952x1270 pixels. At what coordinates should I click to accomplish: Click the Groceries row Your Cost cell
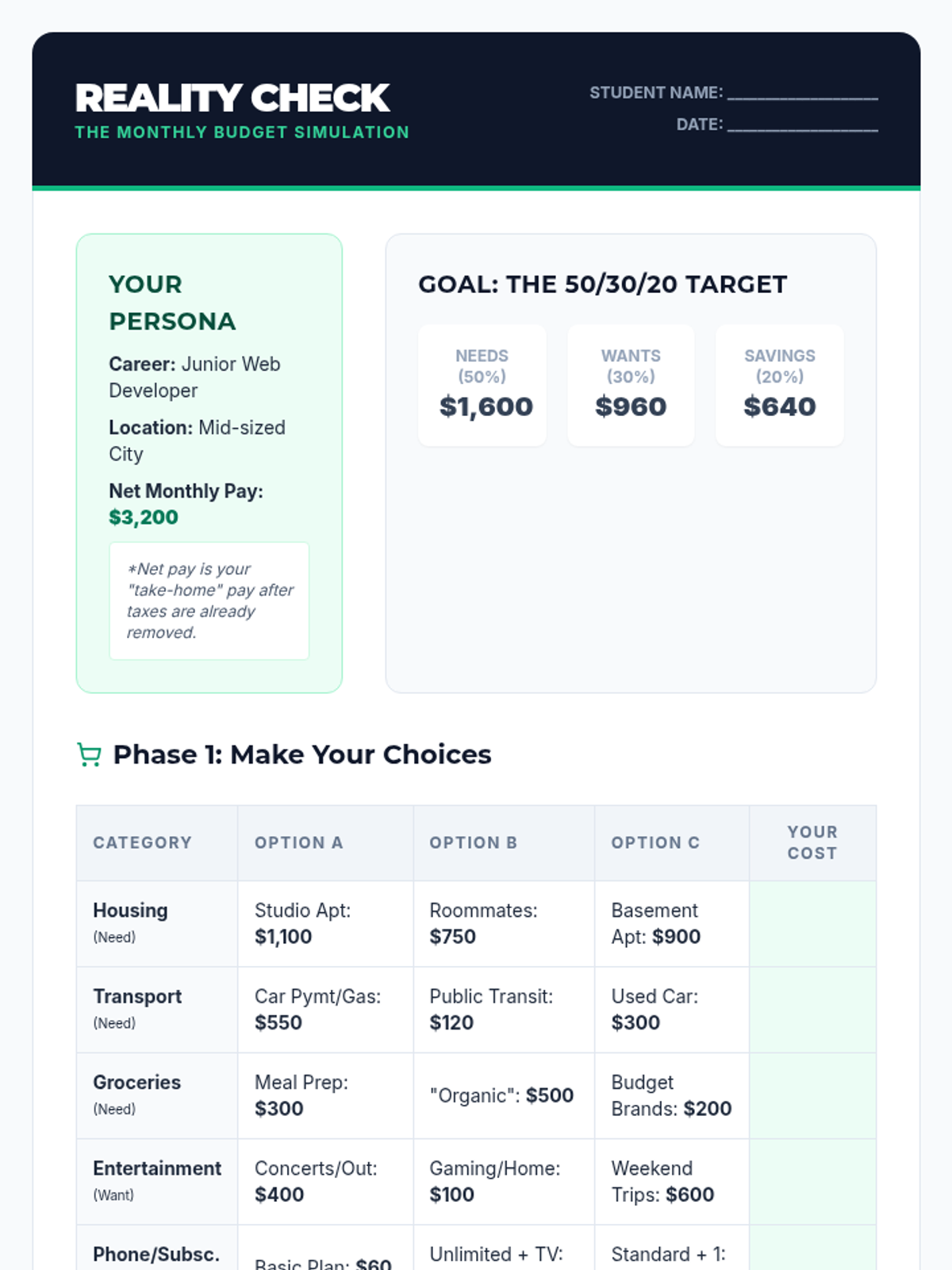pos(812,1095)
